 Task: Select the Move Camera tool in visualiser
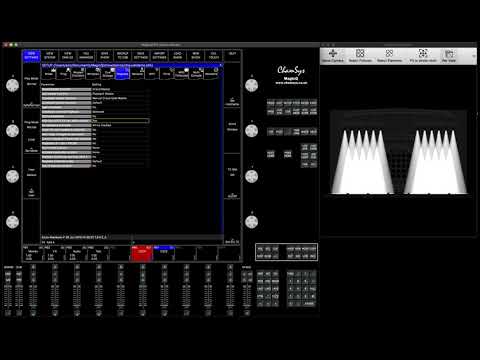pyautogui.click(x=333, y=56)
